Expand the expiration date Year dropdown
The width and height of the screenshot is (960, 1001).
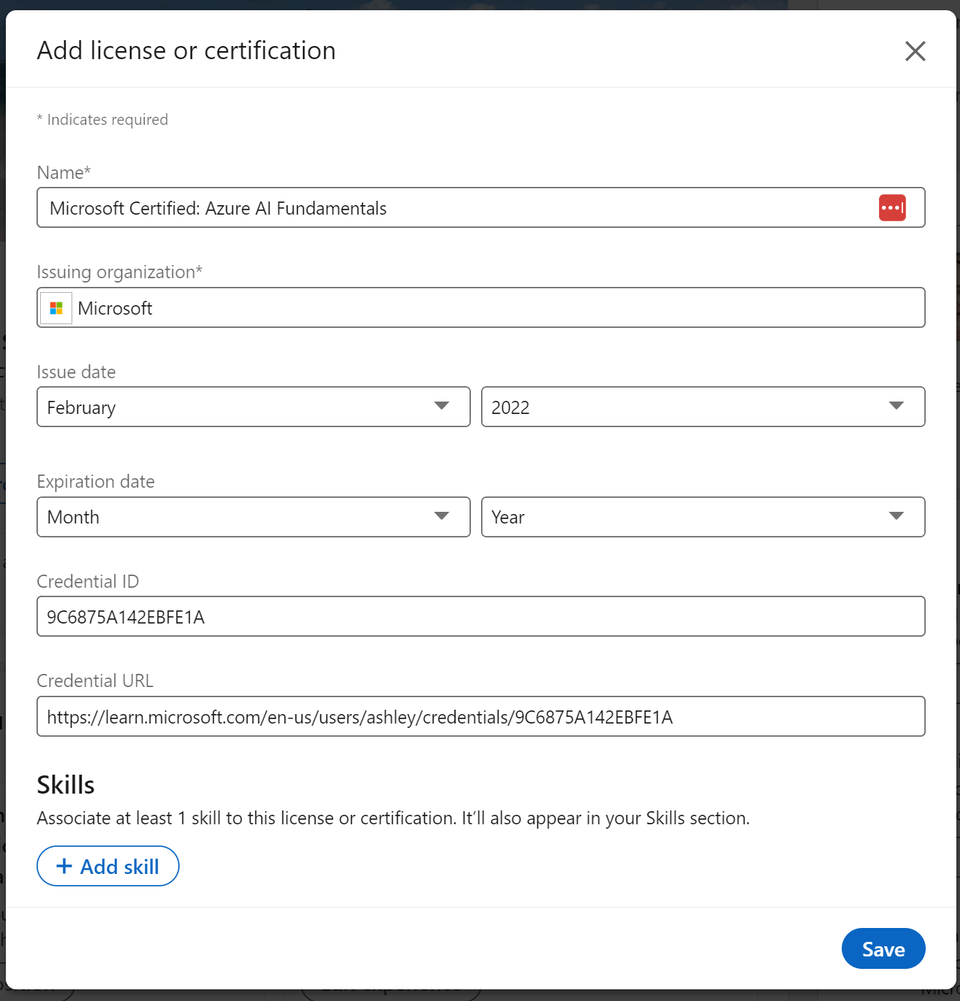point(703,516)
